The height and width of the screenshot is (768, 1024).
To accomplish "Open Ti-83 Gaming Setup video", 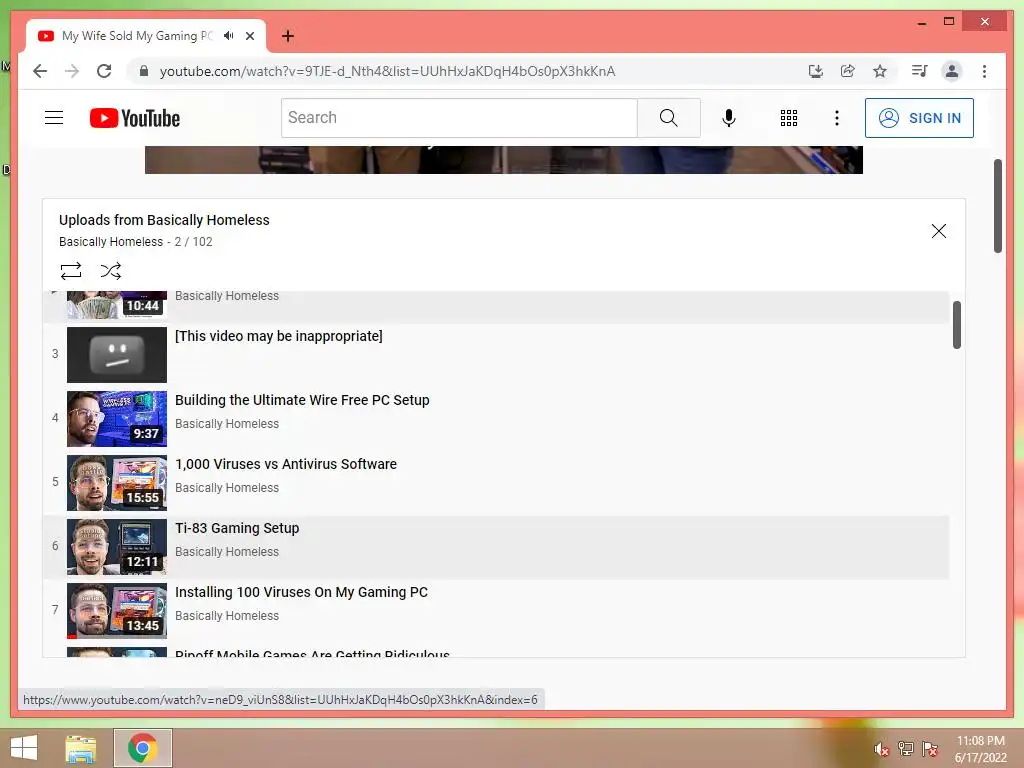I will pos(237,528).
